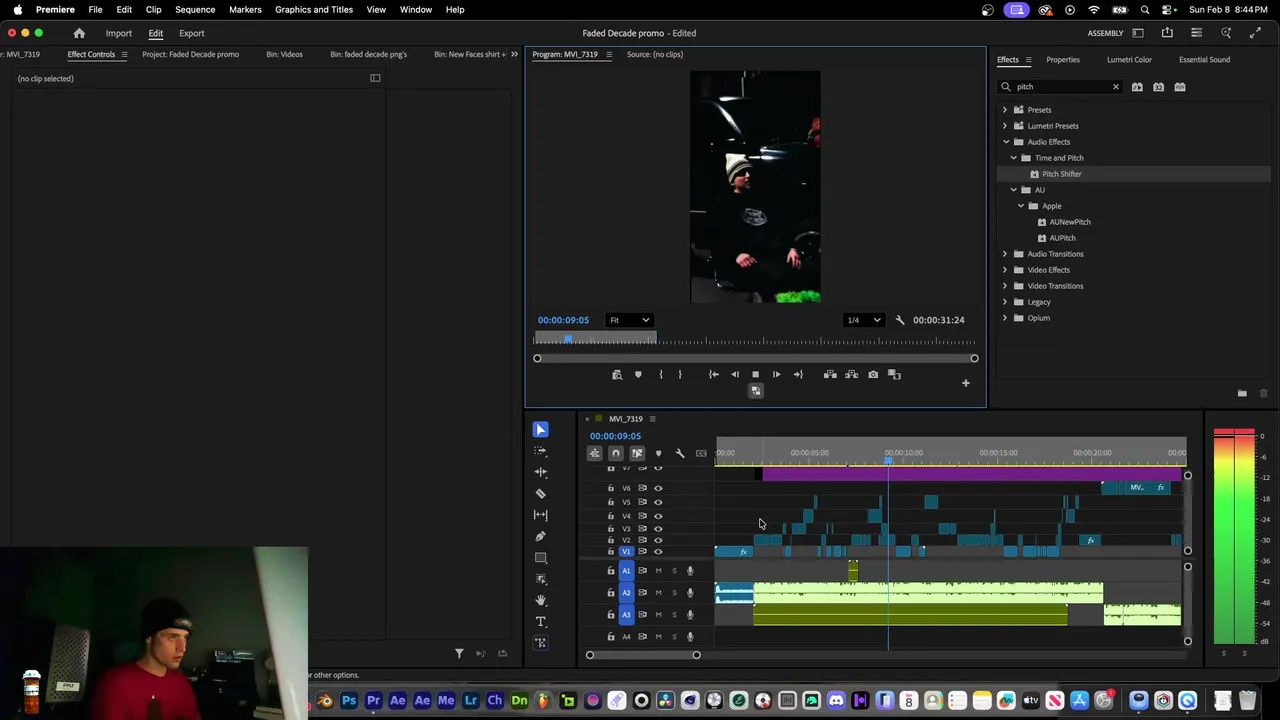The height and width of the screenshot is (720, 1280).
Task: Filter effects by 32-bit Color icon
Action: click(1158, 87)
